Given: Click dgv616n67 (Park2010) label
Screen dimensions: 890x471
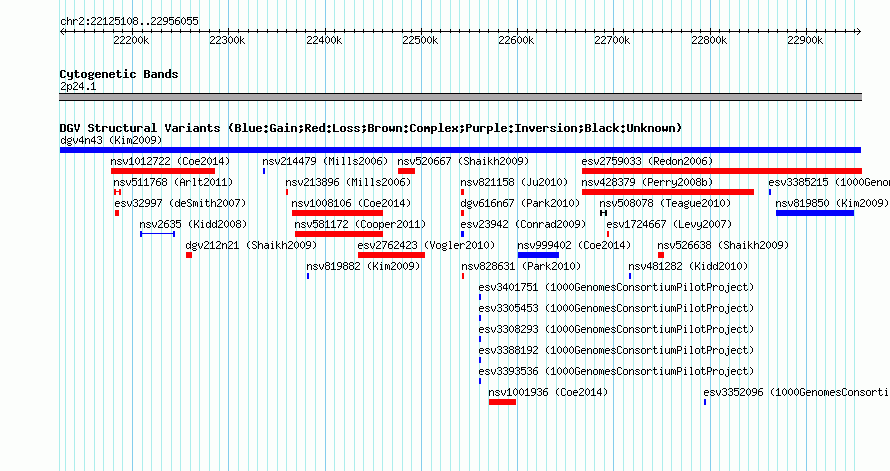Looking at the screenshot, I should (520, 203).
